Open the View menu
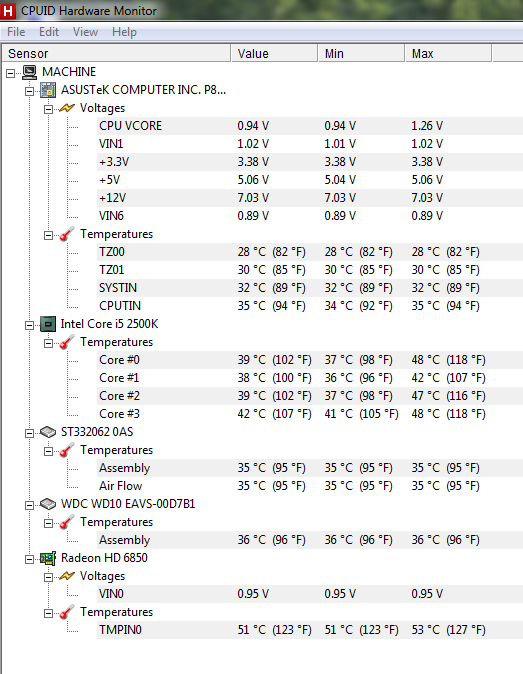 (85, 32)
